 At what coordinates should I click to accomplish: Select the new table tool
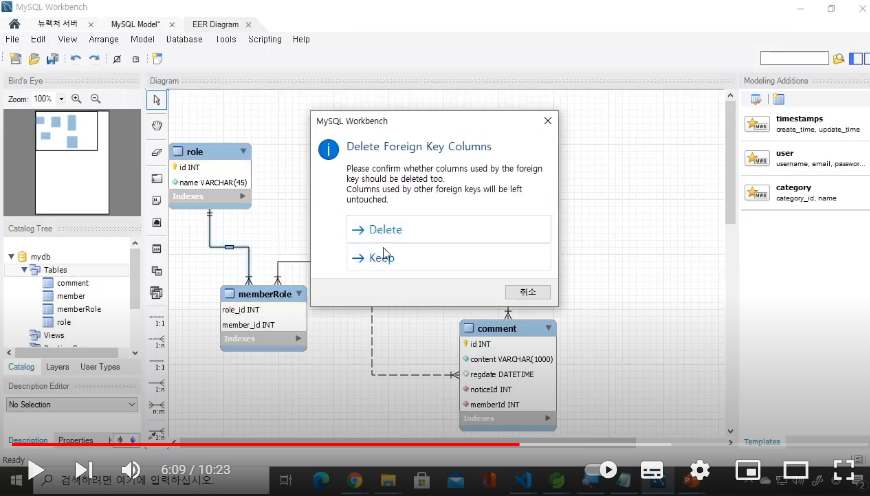[x=157, y=249]
